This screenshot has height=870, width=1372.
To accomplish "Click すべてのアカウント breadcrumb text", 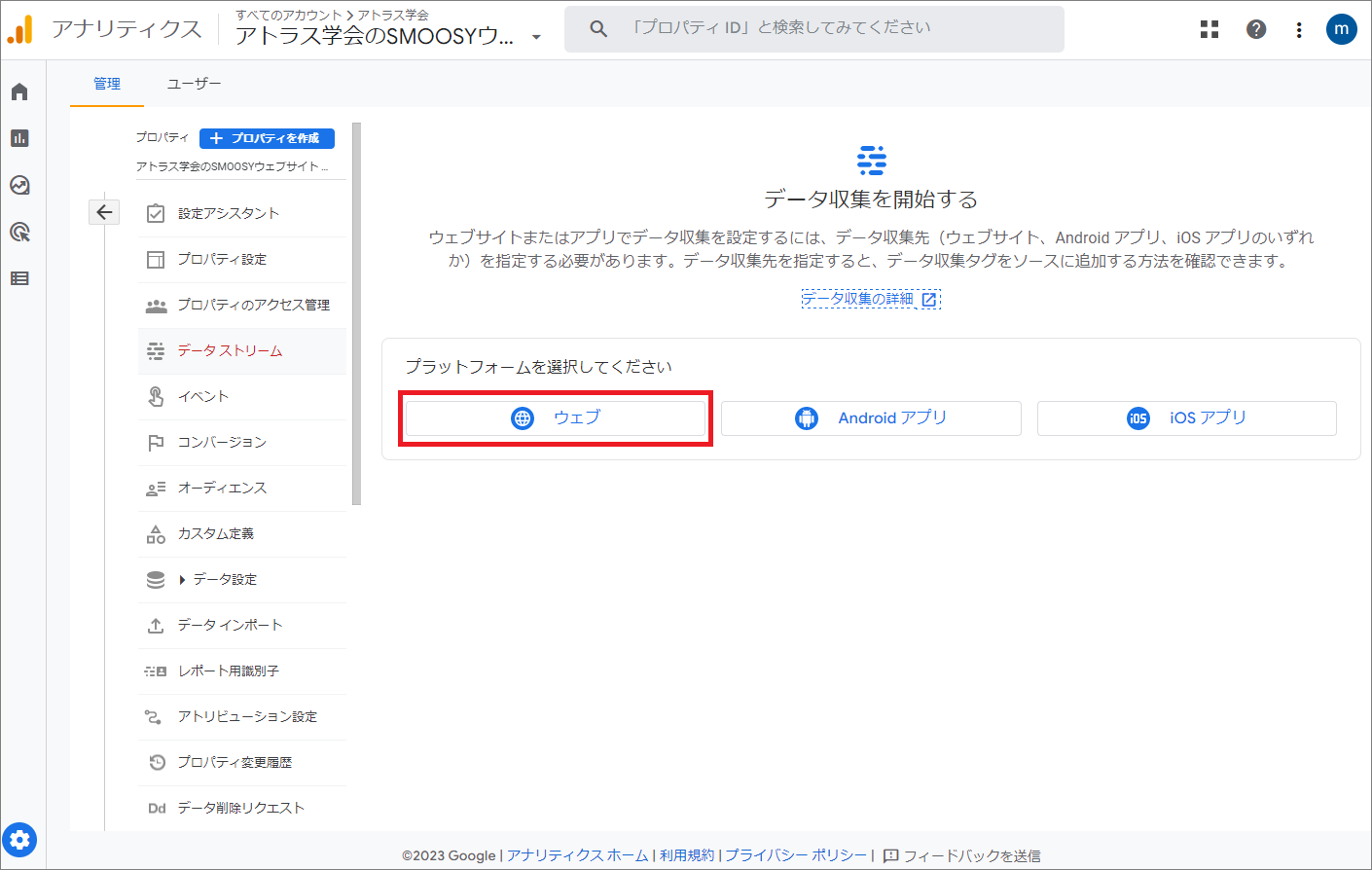I will pyautogui.click(x=289, y=15).
